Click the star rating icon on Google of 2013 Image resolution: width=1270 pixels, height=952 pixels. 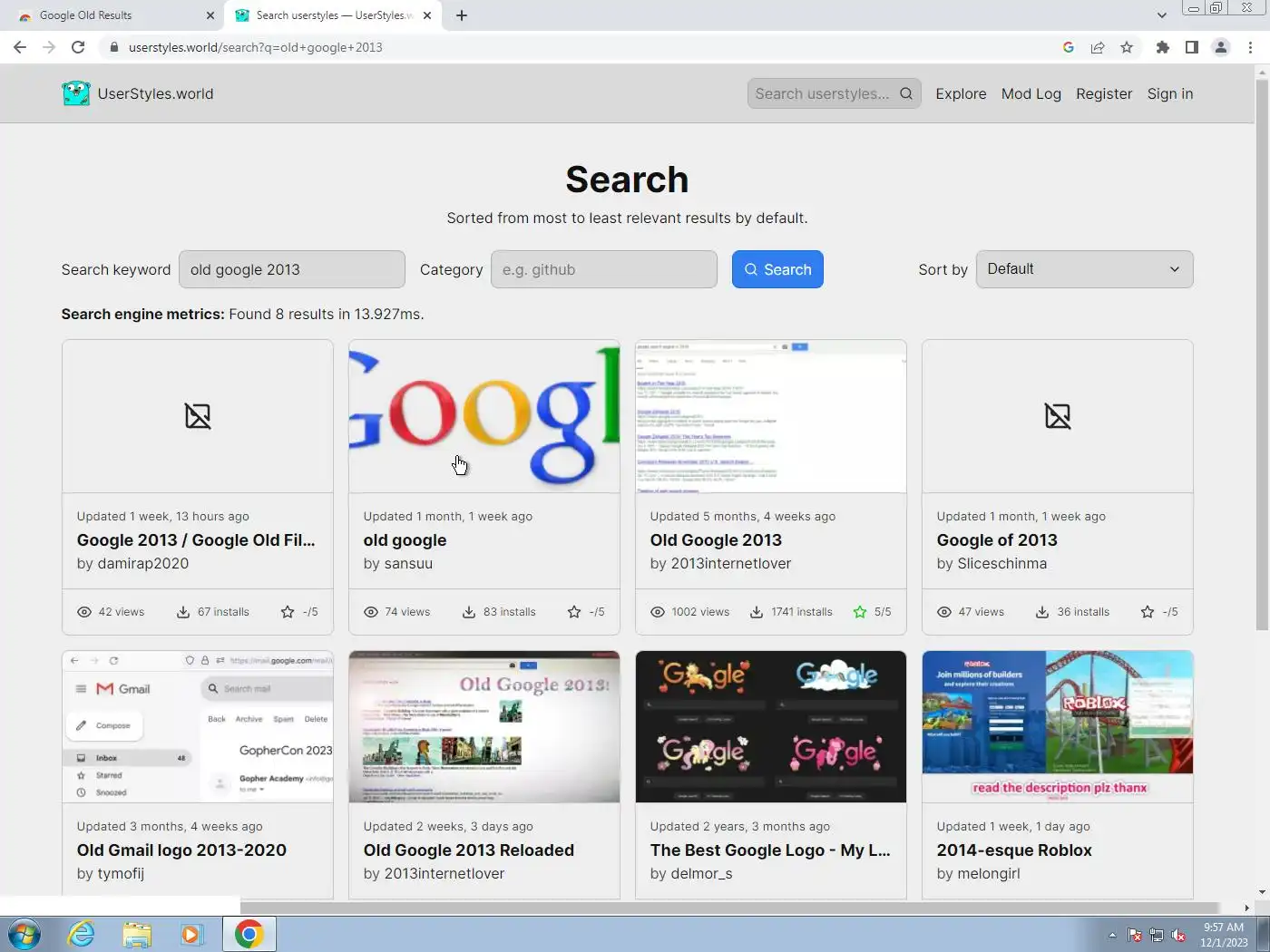tap(1148, 612)
